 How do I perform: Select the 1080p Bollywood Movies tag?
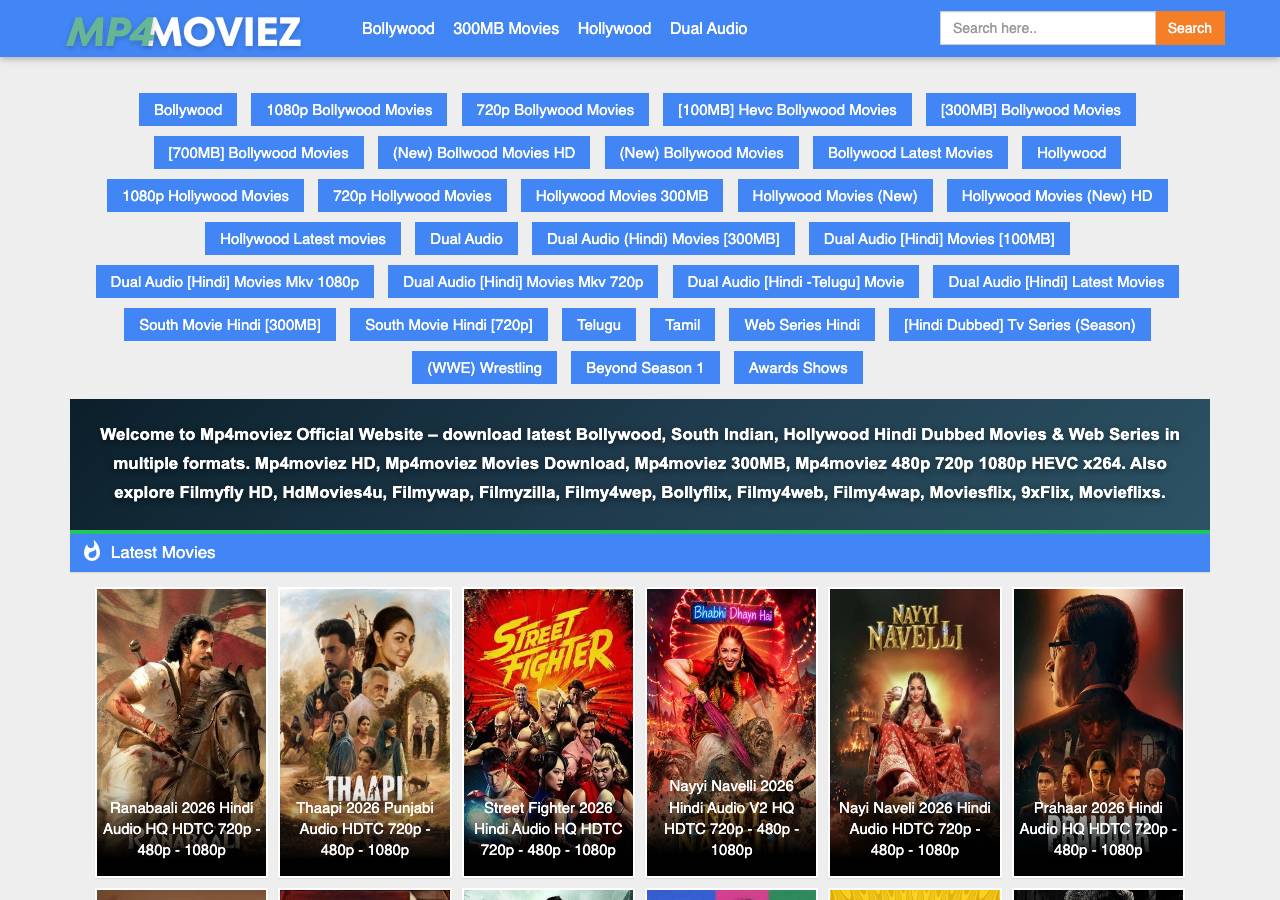click(349, 110)
